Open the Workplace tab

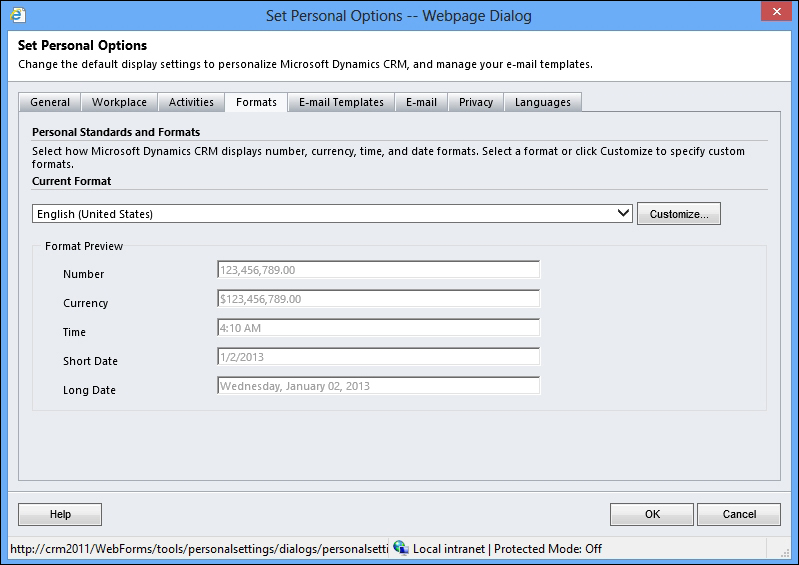click(119, 102)
